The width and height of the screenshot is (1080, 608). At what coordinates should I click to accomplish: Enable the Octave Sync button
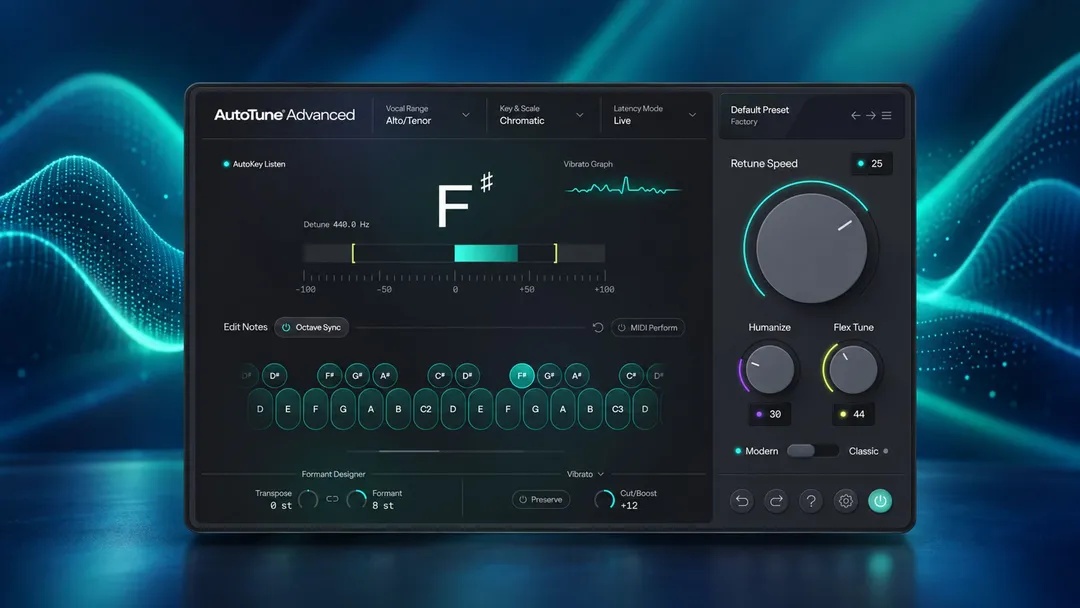pyautogui.click(x=312, y=328)
